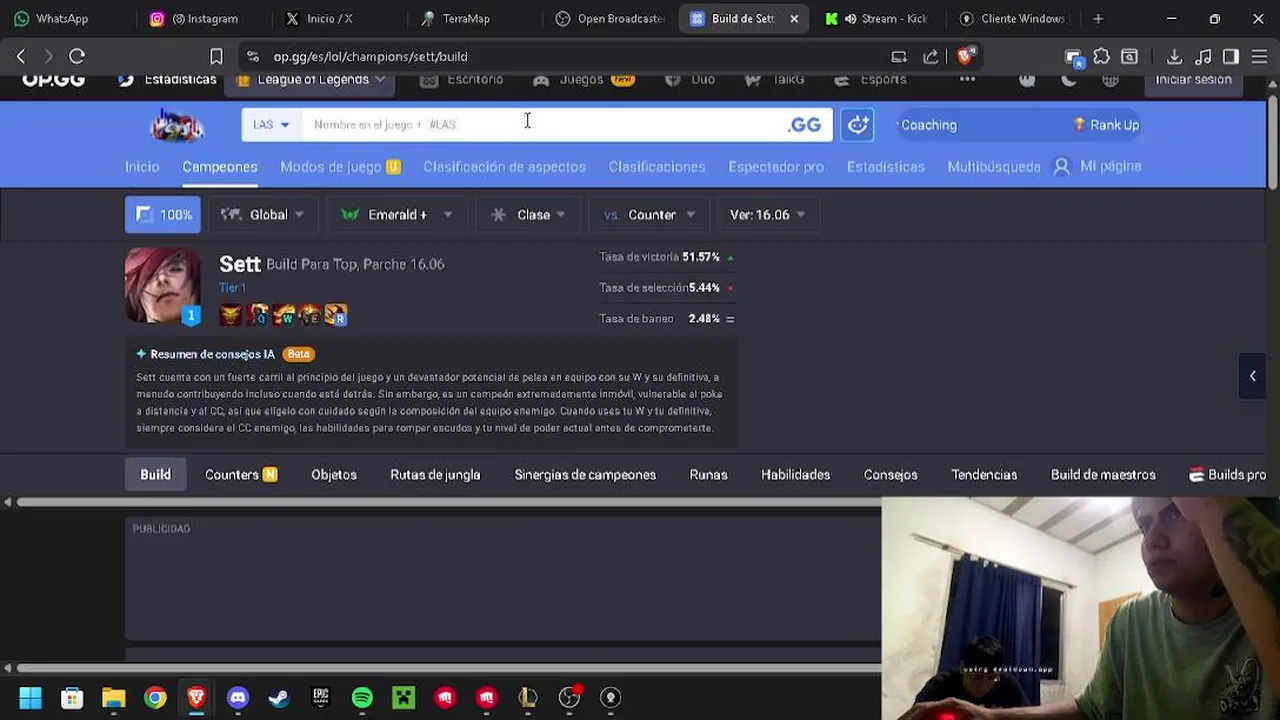1280x720 pixels.
Task: Open the AI chat icon beside the search
Action: (858, 124)
